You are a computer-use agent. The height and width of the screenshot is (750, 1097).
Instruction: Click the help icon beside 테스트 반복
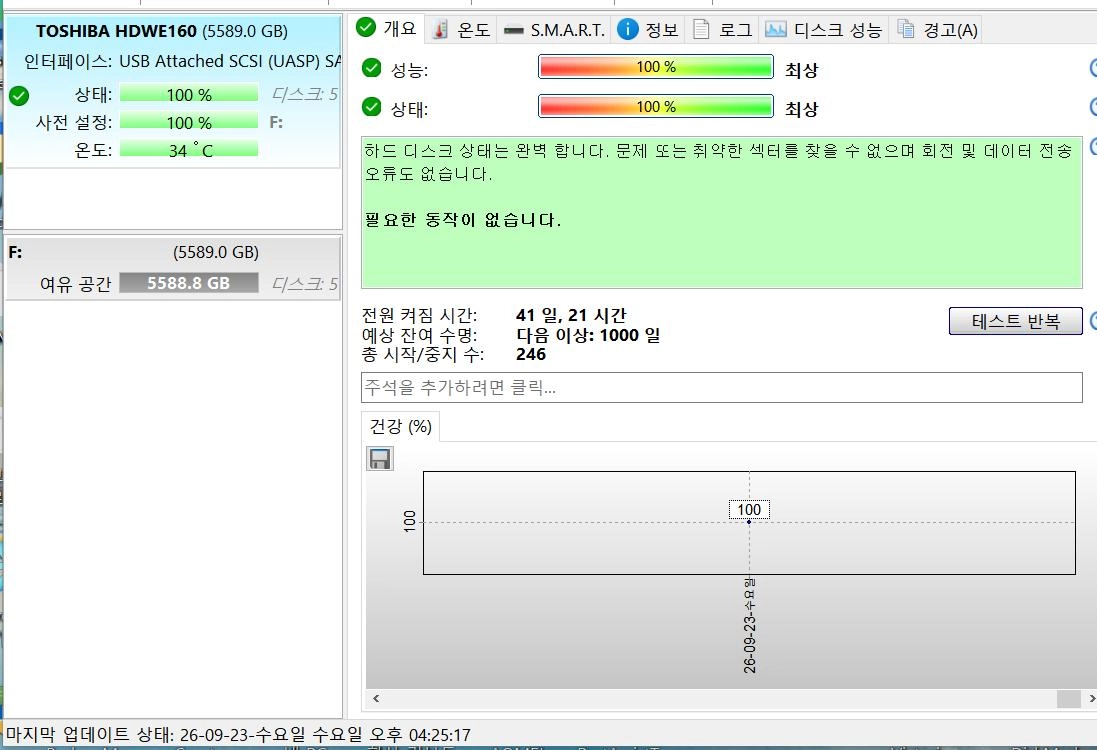point(1094,321)
